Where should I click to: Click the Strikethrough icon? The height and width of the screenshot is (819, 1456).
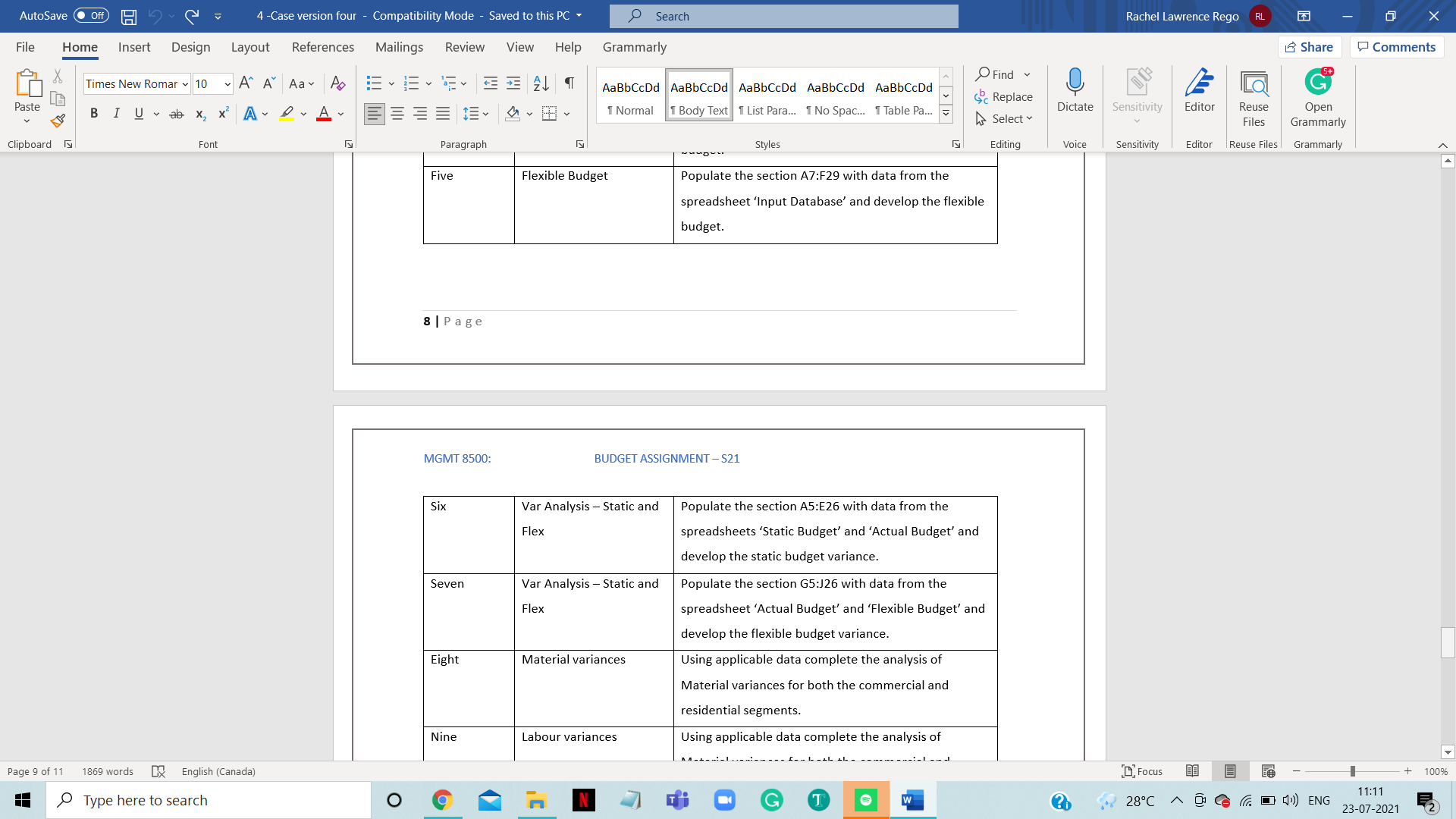click(x=177, y=113)
